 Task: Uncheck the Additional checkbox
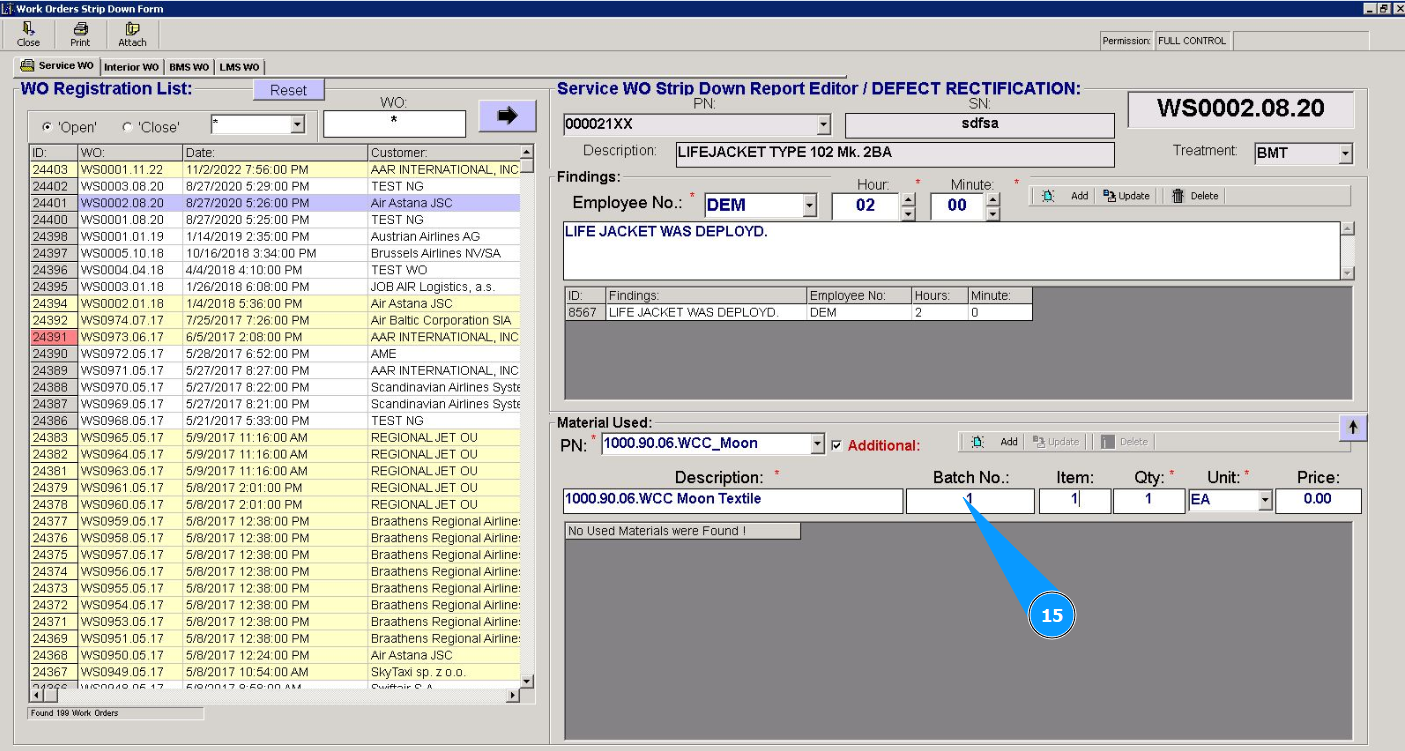tap(837, 445)
